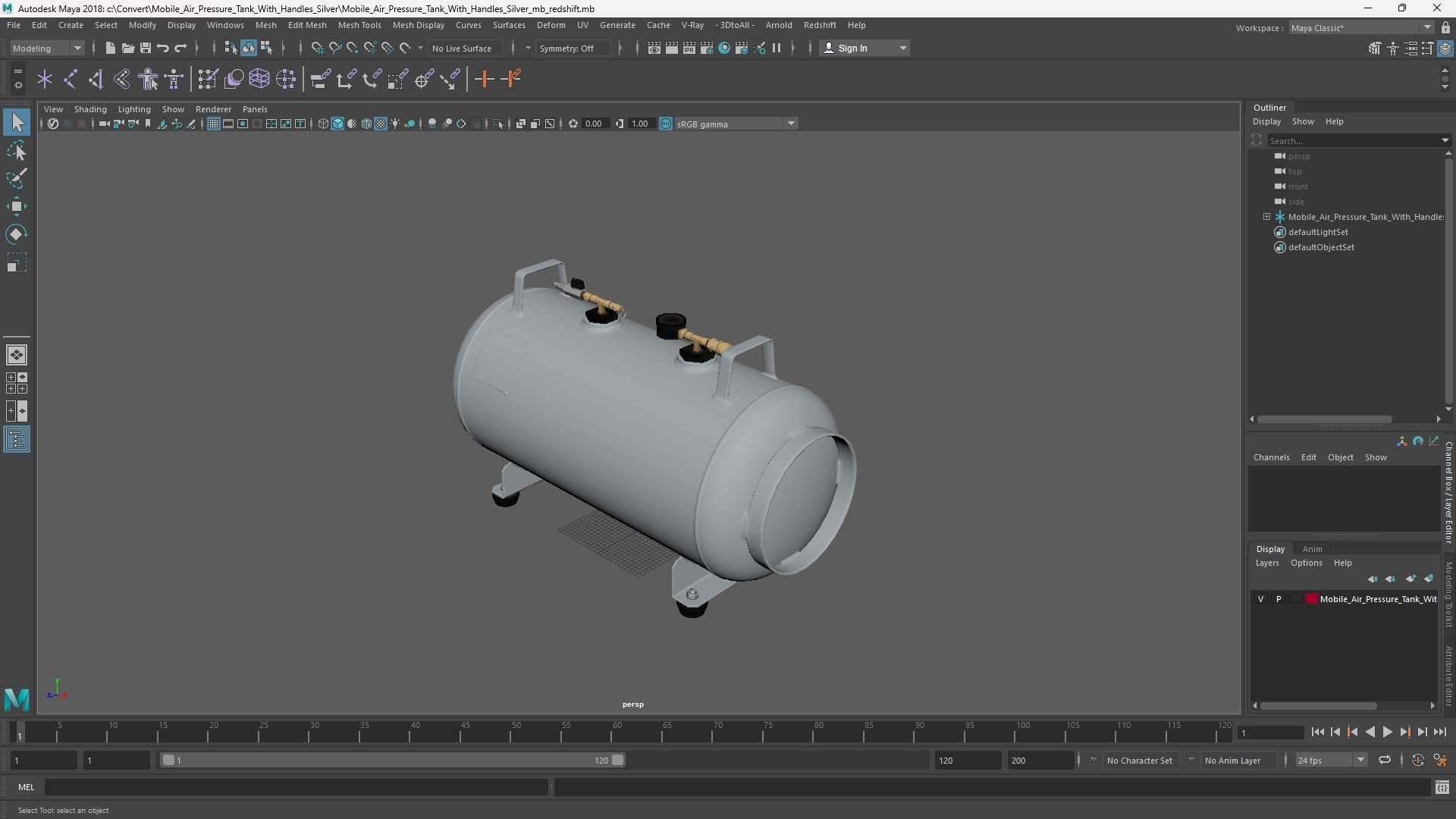
Task: Expand the Mobile_Air_Pressure_Tank node in Outliner
Action: 1266,217
